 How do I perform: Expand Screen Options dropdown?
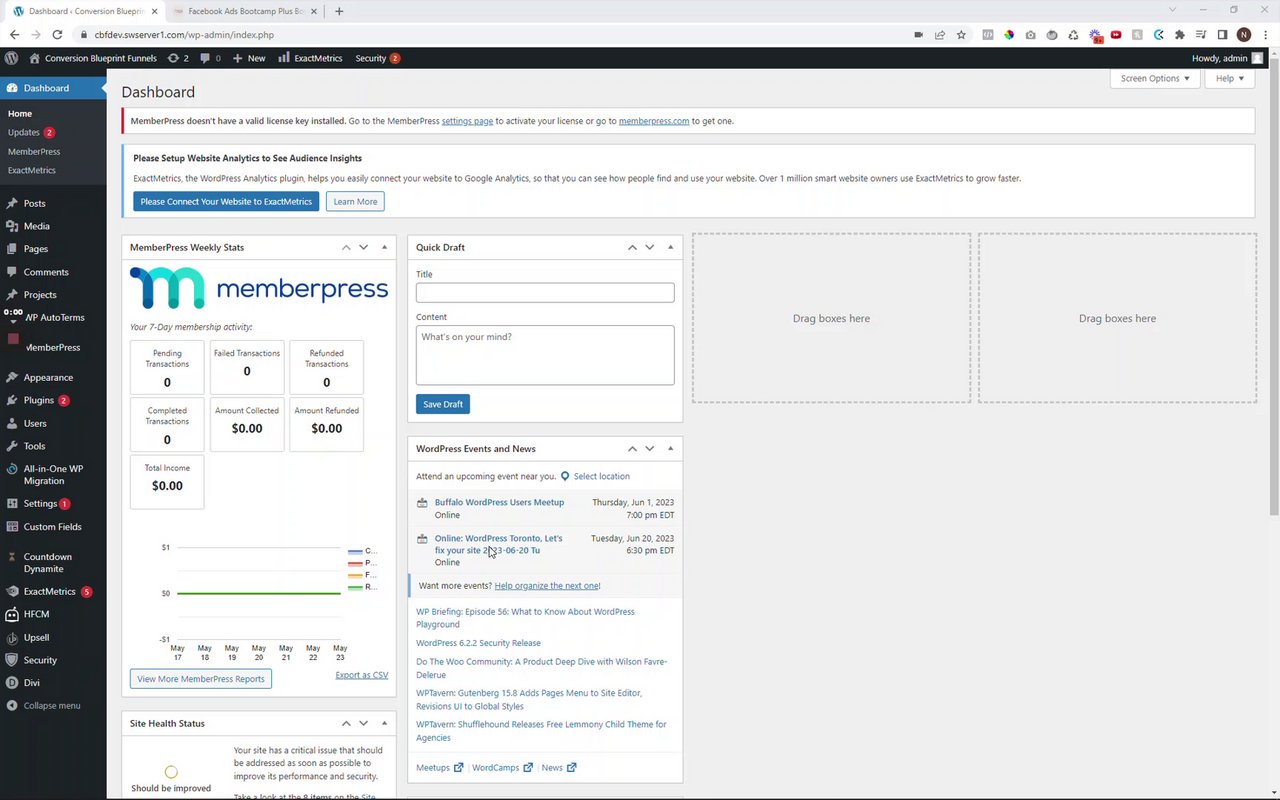click(x=1155, y=78)
